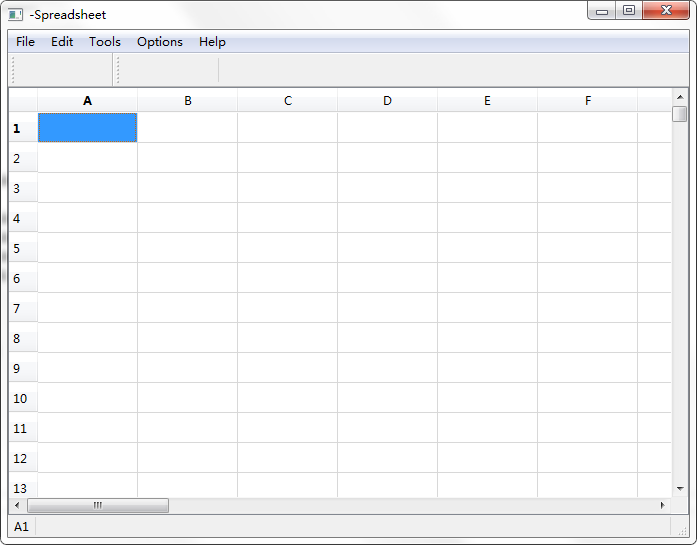Select cell F10
This screenshot has width=697, height=545.
point(588,398)
